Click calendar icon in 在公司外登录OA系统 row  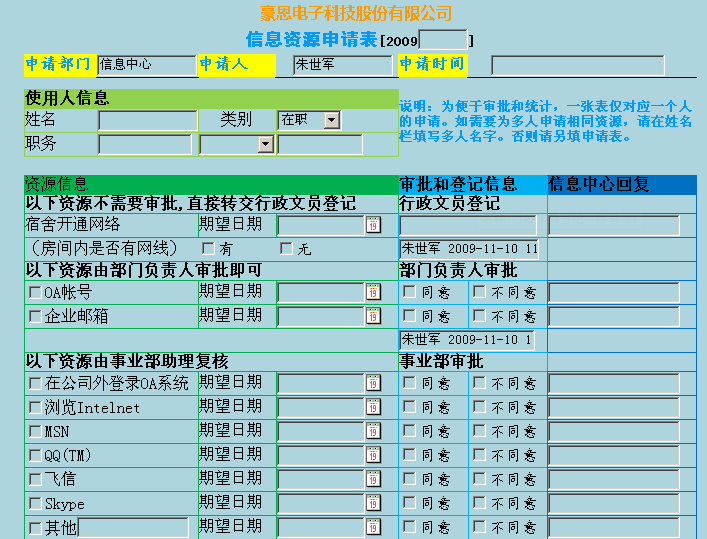point(373,383)
